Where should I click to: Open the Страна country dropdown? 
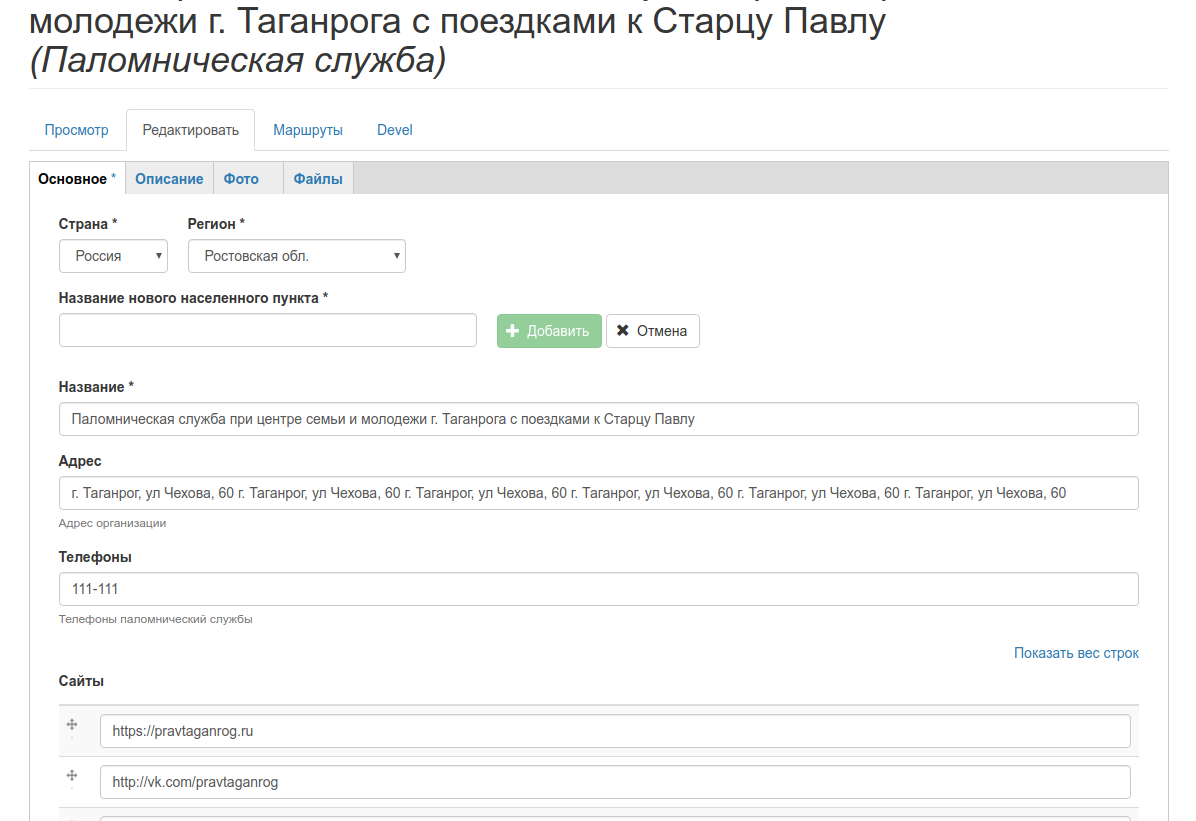tap(113, 256)
